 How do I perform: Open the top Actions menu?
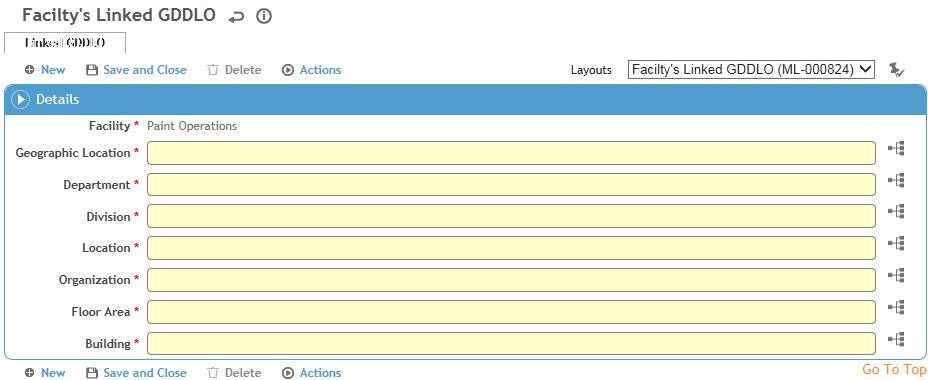click(x=320, y=70)
